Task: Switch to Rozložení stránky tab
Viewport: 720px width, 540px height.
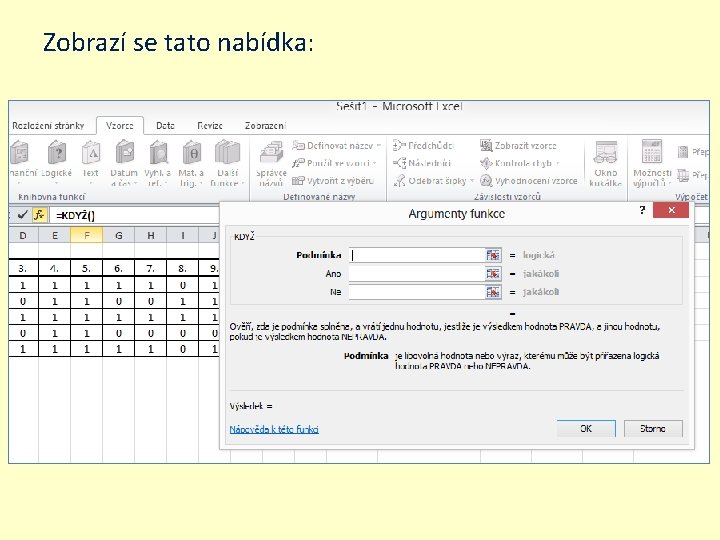Action: (48, 125)
